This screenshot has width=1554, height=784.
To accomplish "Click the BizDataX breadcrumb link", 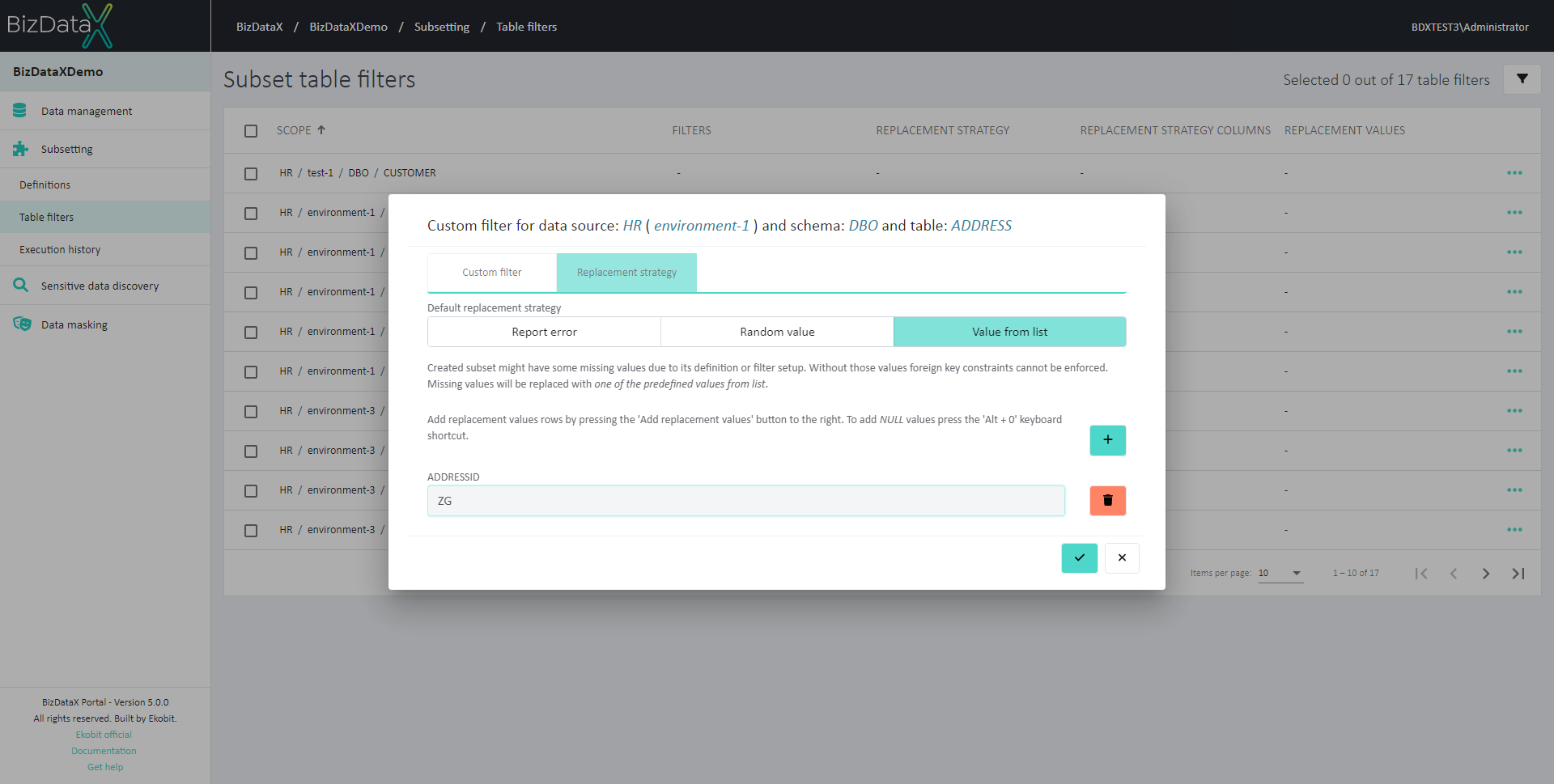I will pyautogui.click(x=260, y=27).
